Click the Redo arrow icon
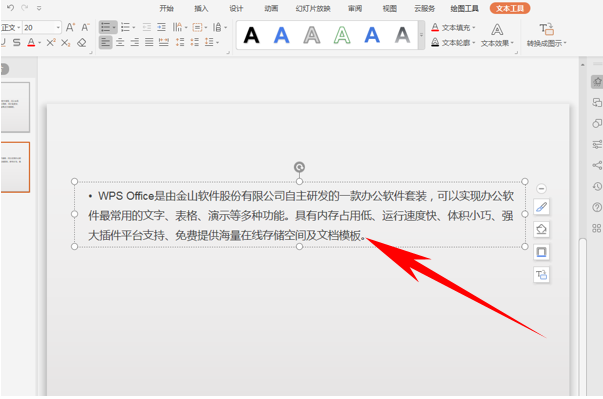603x399 pixels. [25, 8]
